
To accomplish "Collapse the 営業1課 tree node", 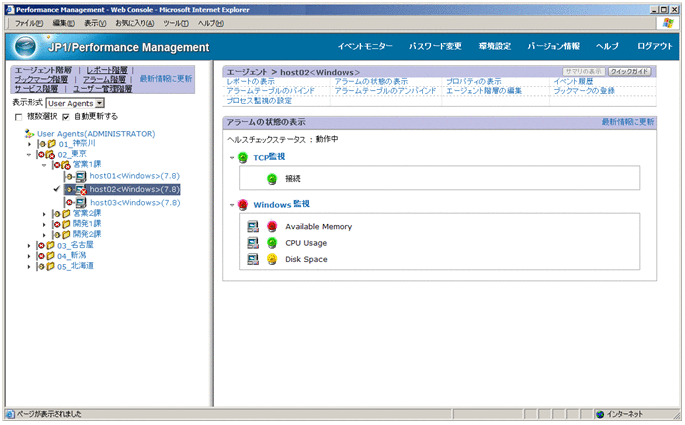I will (44, 165).
